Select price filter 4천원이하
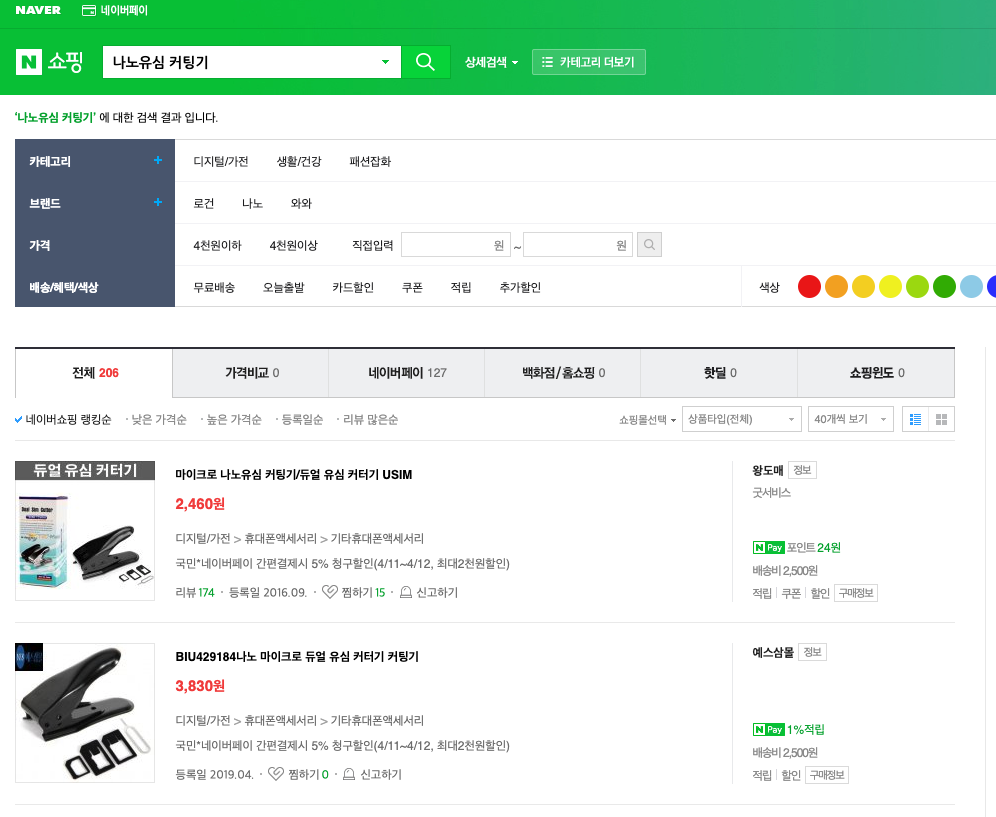996x817 pixels. [x=217, y=245]
